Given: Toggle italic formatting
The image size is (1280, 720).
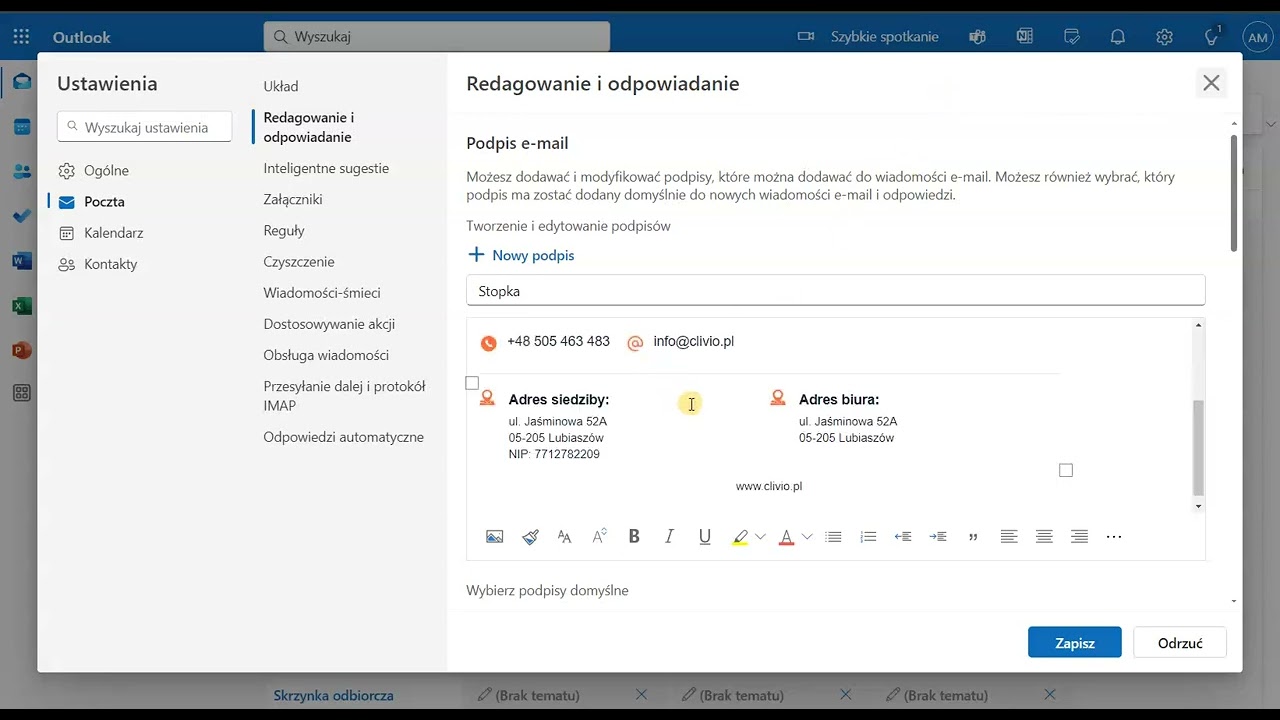Looking at the screenshot, I should pos(669,537).
